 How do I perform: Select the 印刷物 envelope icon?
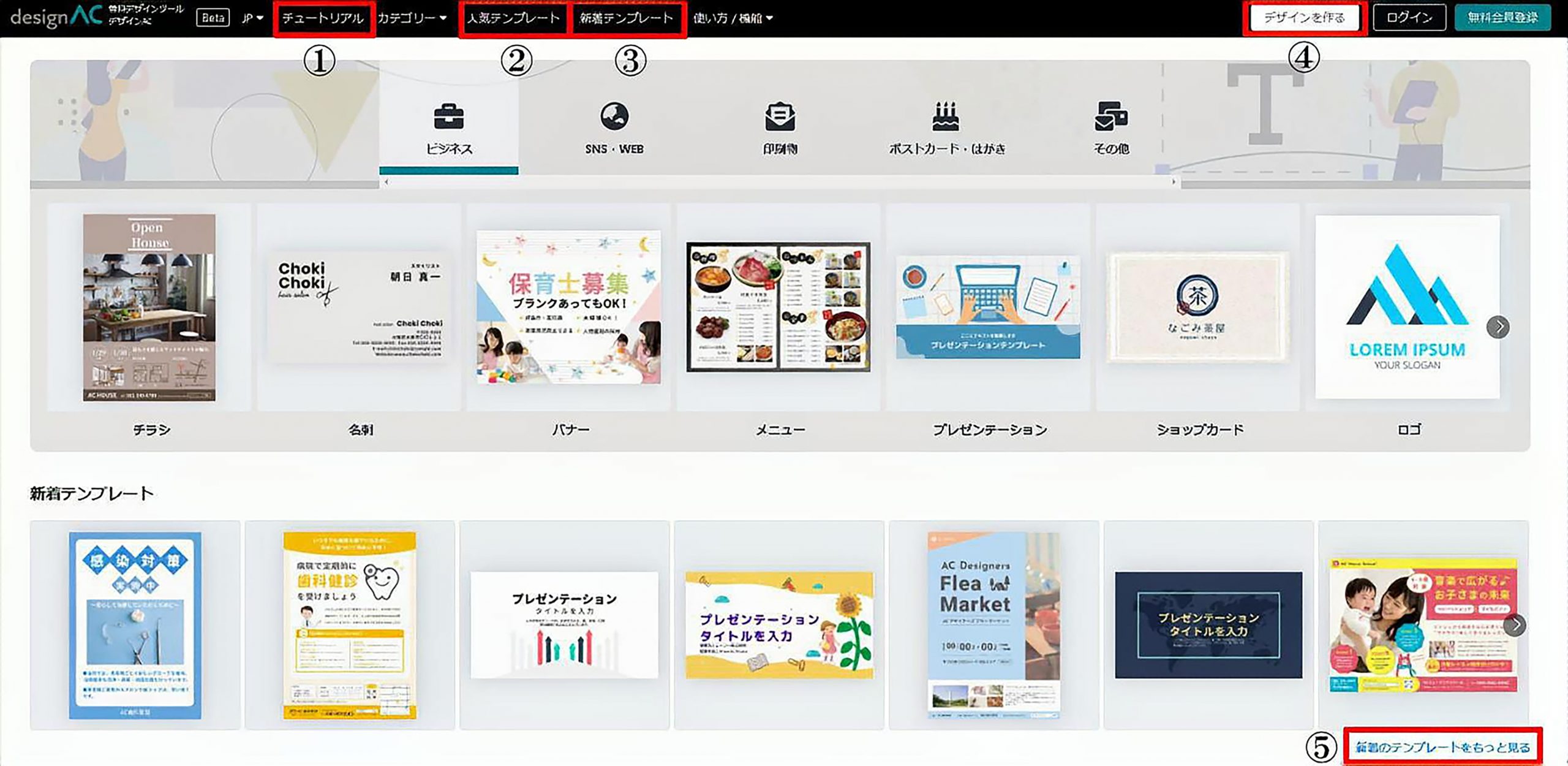pyautogui.click(x=780, y=116)
